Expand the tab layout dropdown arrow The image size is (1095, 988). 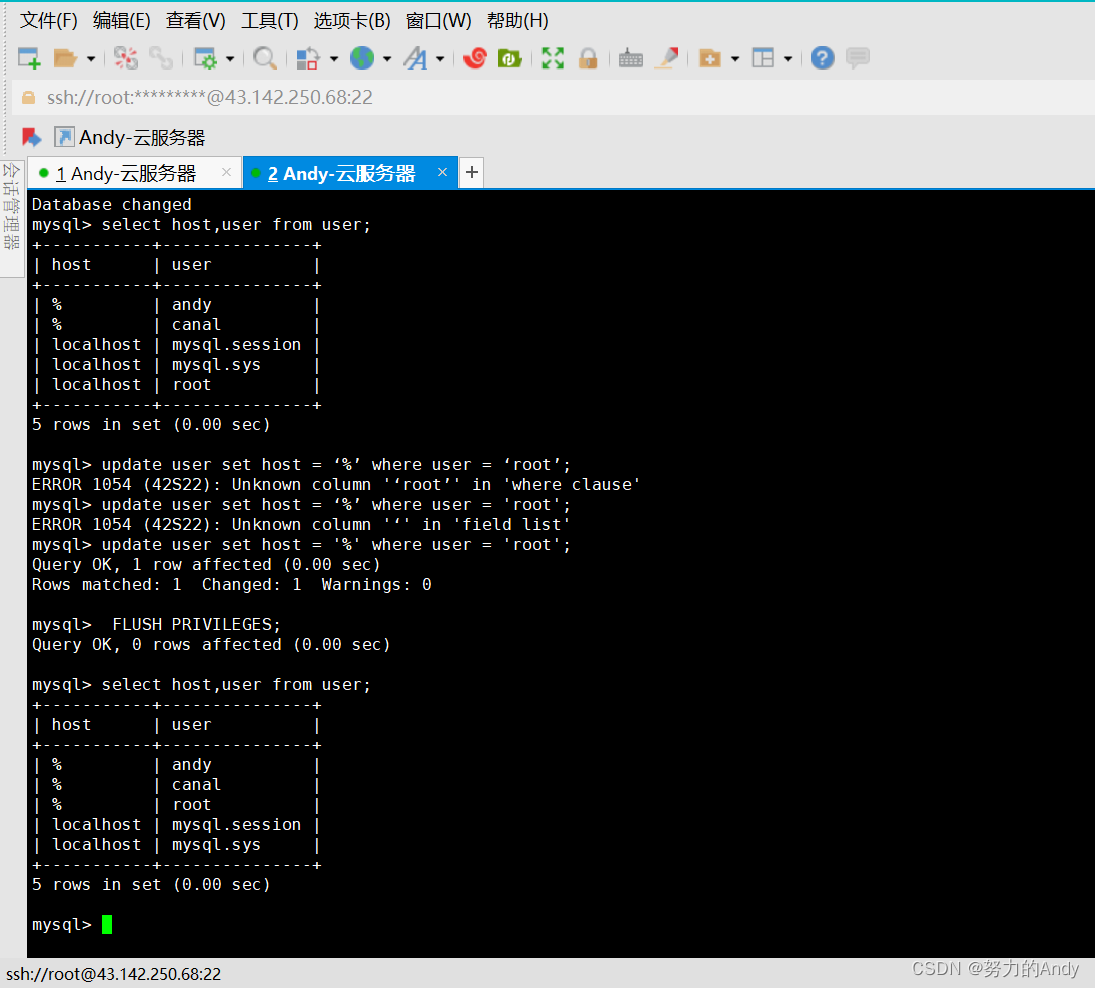point(788,59)
